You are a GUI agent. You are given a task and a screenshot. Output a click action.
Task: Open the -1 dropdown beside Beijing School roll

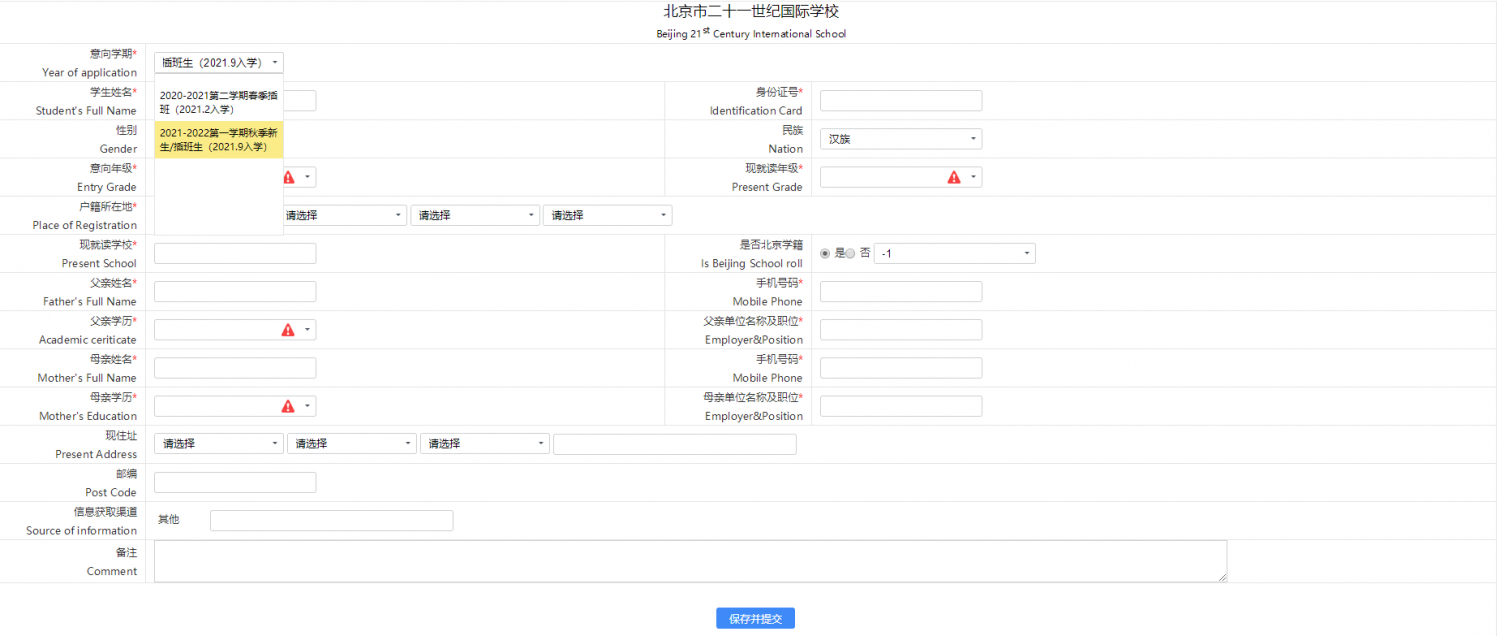tap(954, 254)
